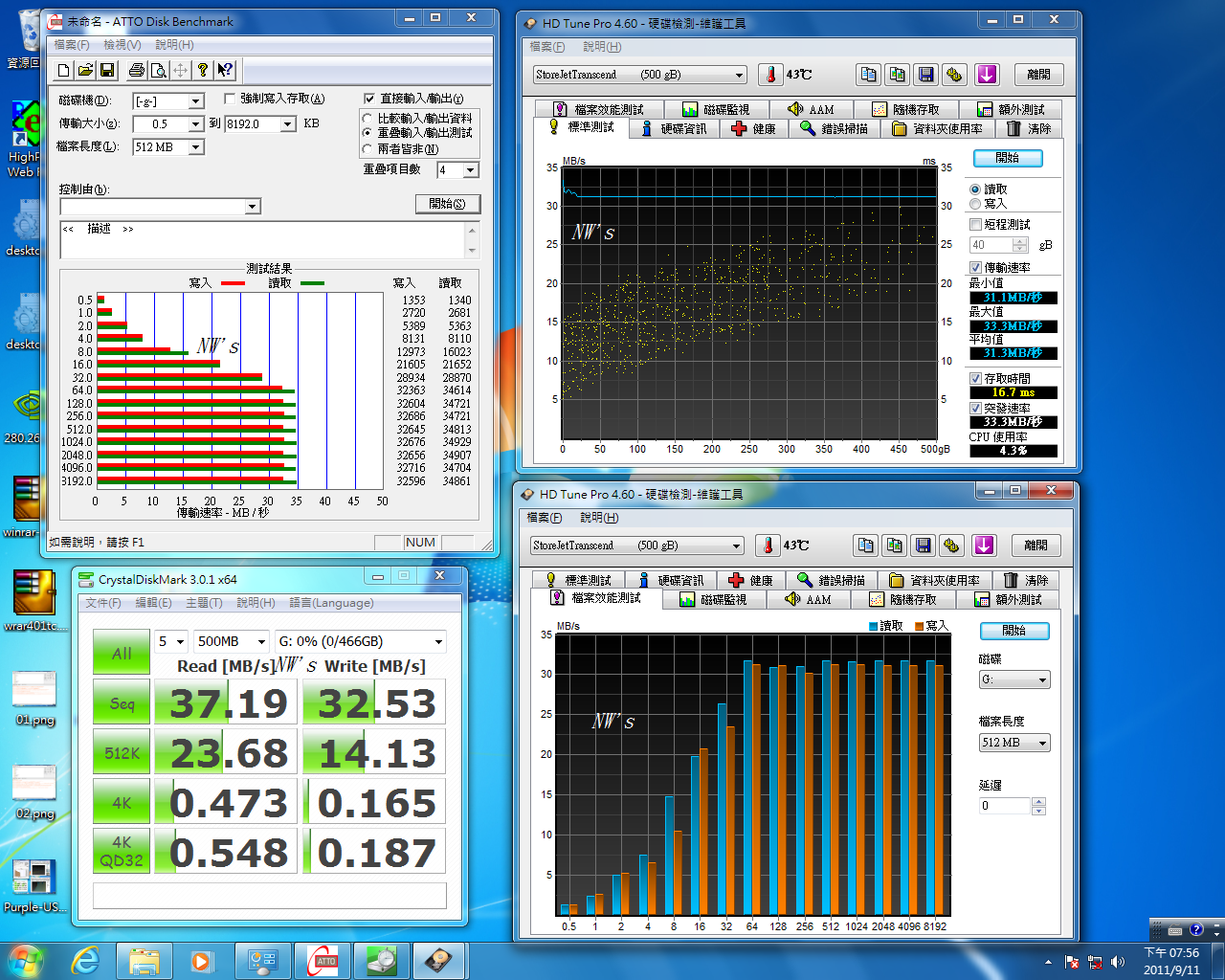Expand 重疊項目數 dropdown showing 4
The image size is (1225, 980).
point(457,170)
